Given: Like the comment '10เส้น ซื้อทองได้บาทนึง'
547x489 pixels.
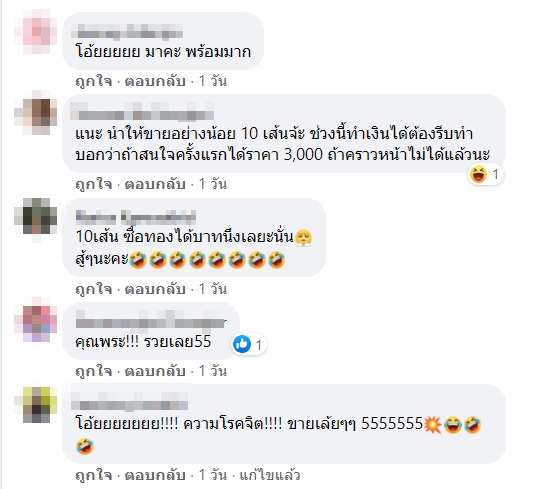Looking at the screenshot, I should click(x=94, y=289).
